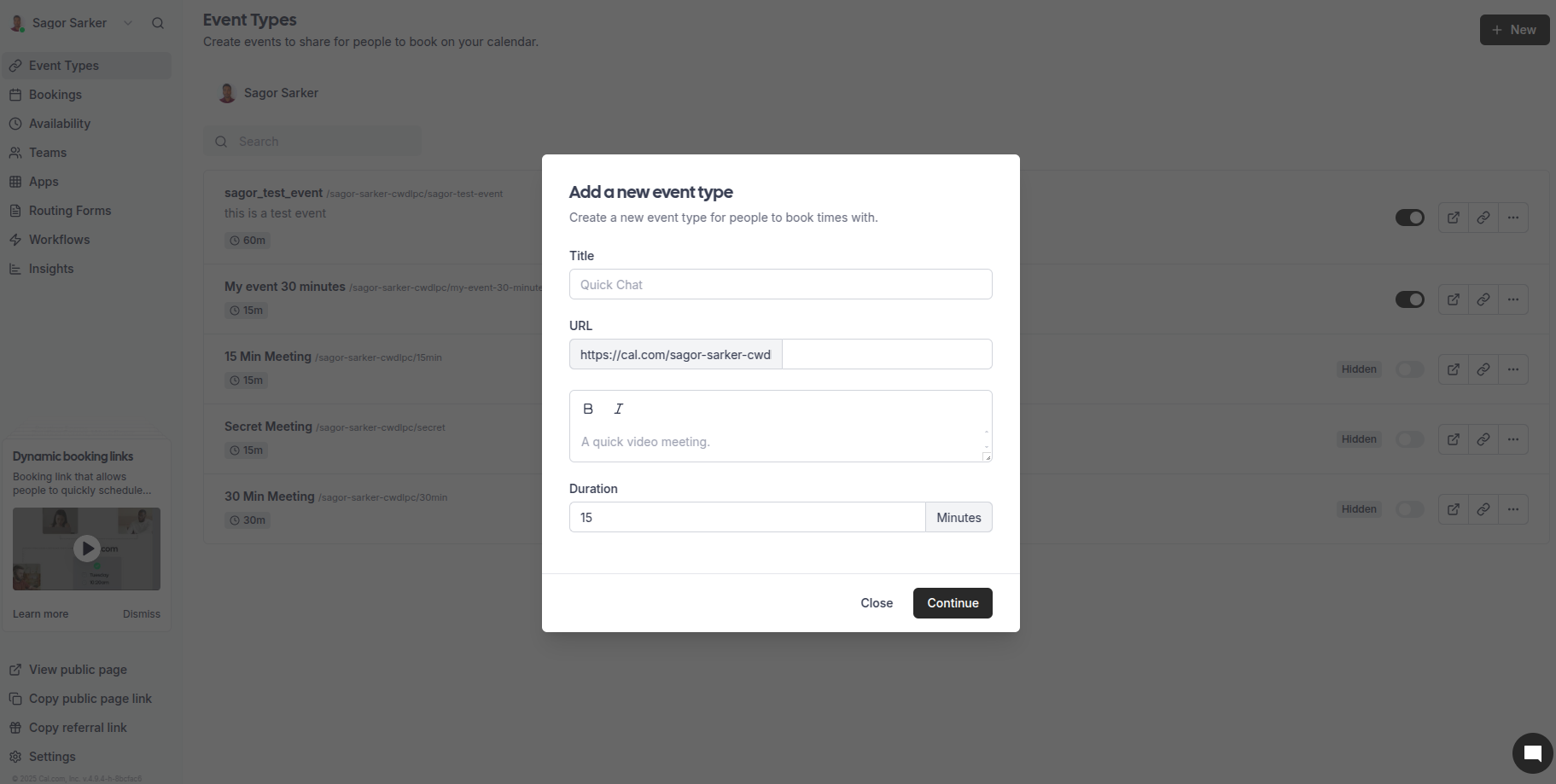Select the Bold formatting icon
This screenshot has width=1556, height=784.
[588, 409]
